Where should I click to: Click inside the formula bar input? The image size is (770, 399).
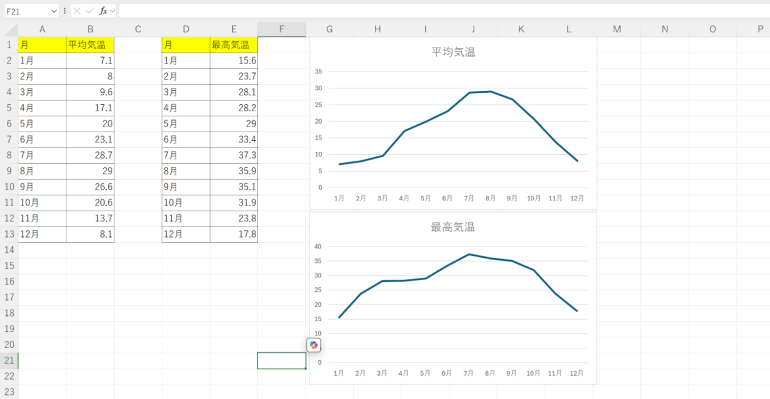point(444,11)
